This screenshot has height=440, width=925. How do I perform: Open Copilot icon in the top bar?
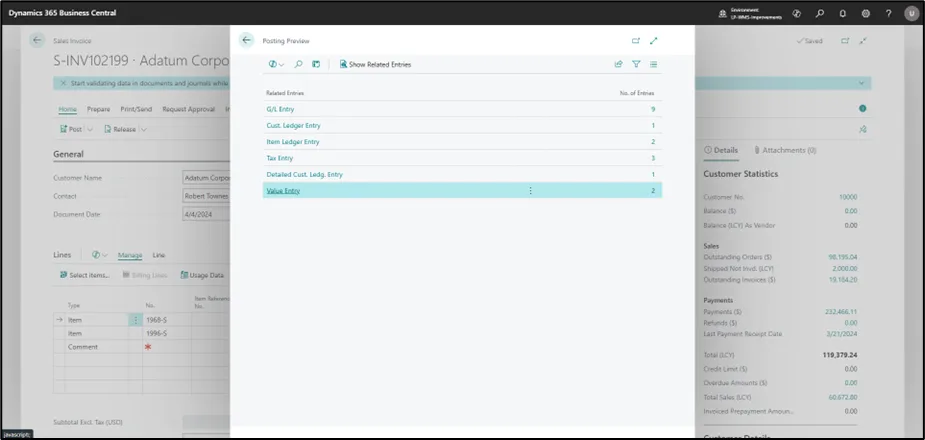tap(797, 13)
